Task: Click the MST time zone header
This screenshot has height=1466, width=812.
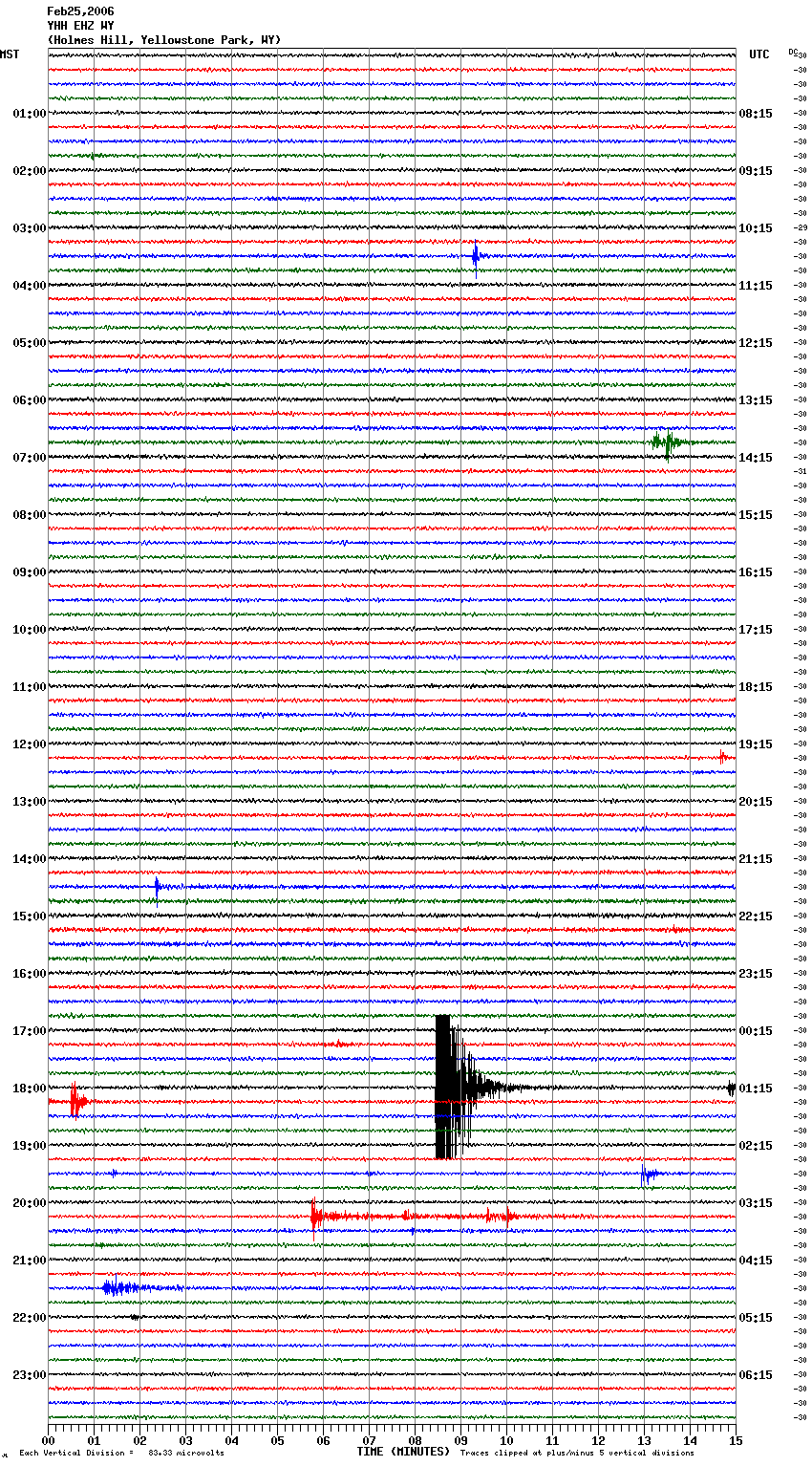Action: click(x=10, y=54)
